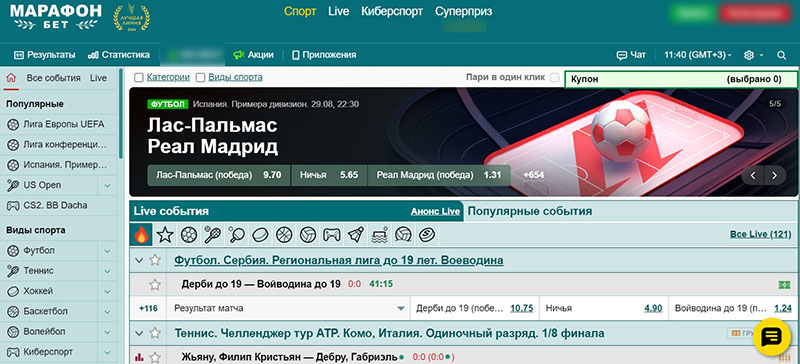Filter live events by basketball icon
The height and width of the screenshot is (364, 800).
point(284,235)
